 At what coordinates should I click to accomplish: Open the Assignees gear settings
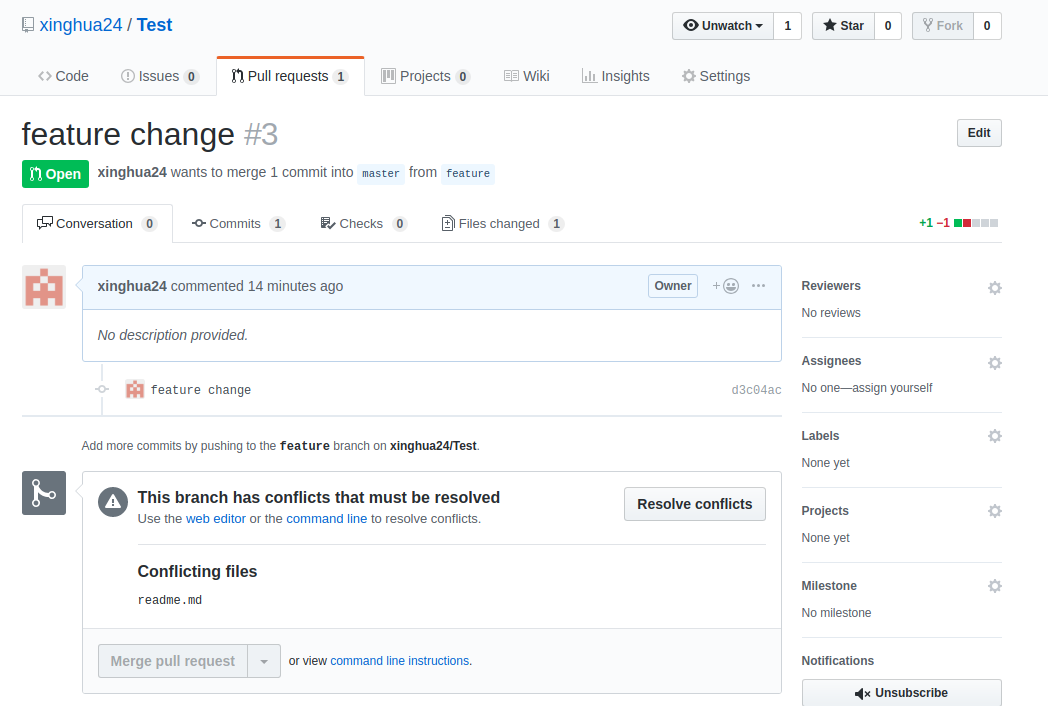[995, 363]
